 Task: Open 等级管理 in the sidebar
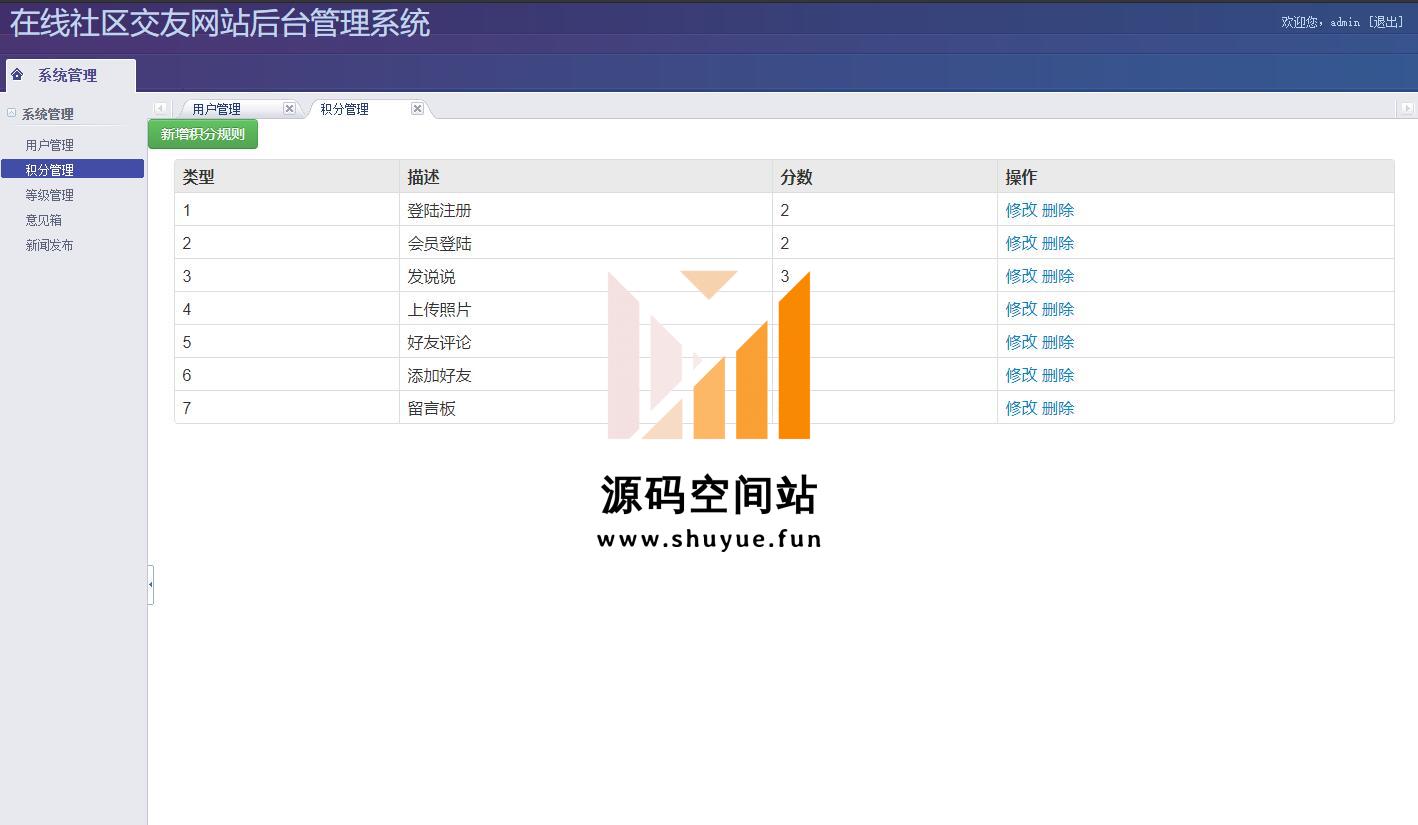[x=50, y=195]
